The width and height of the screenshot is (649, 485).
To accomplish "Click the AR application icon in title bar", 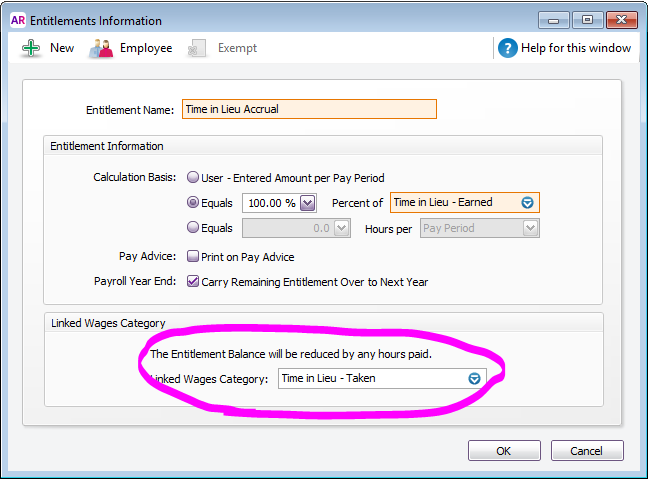I will (17, 21).
